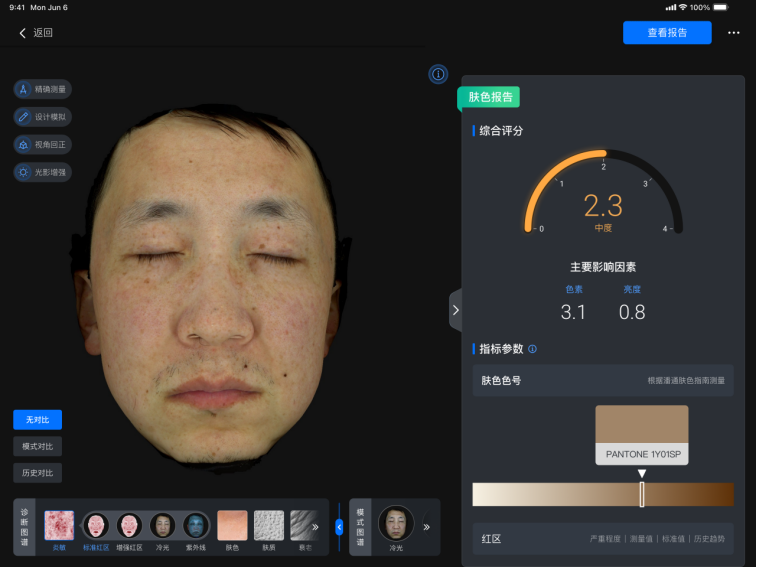The image size is (757, 567).
Task: Activate the 精确测量 precise measurement tool
Action: coord(42,89)
